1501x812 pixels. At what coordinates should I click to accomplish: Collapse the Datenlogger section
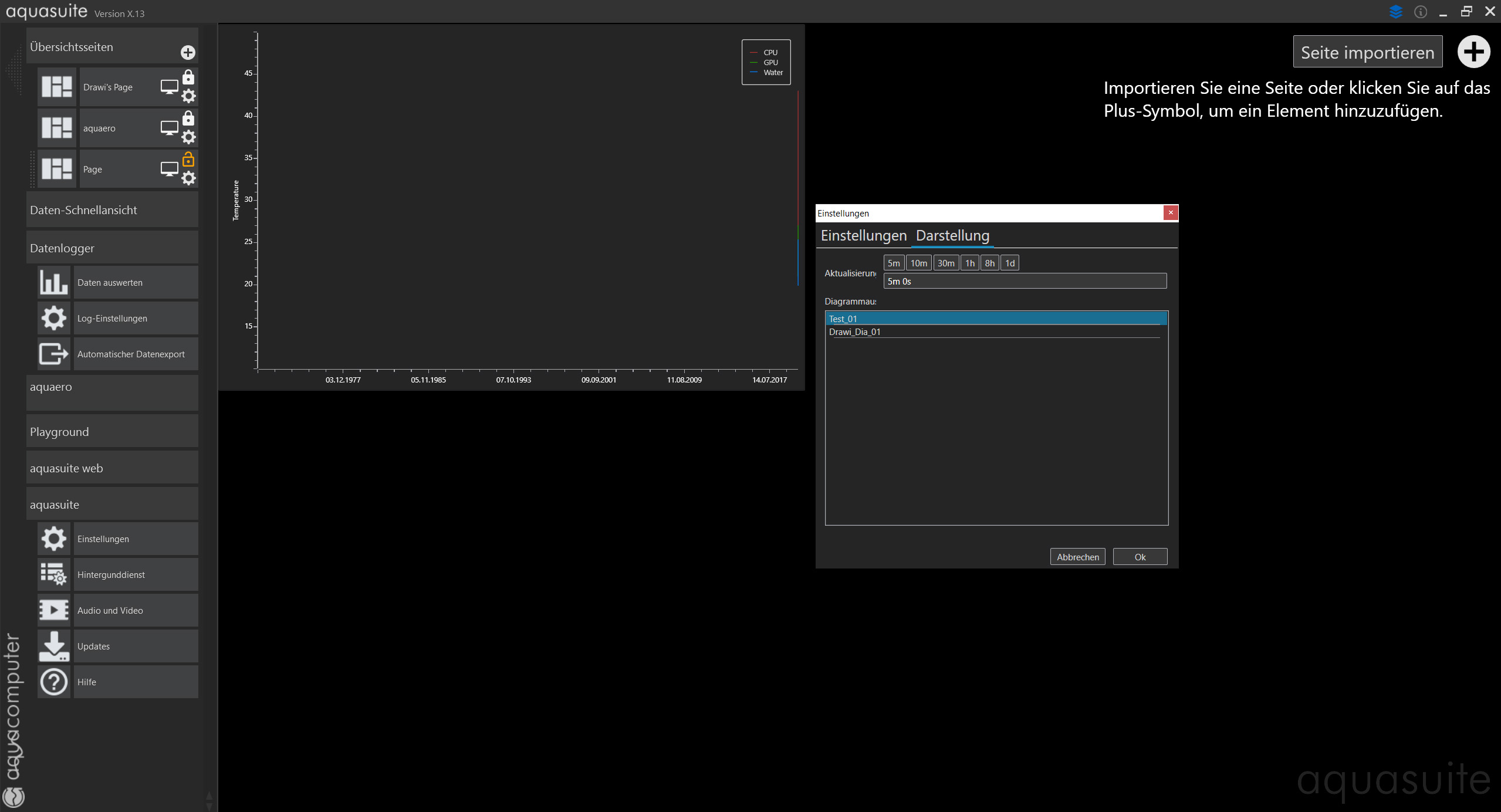[x=112, y=248]
